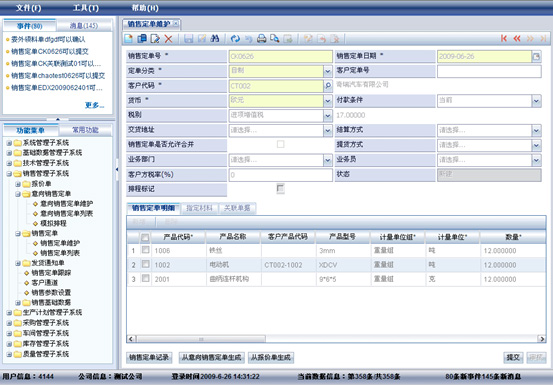Click the Edit document pencil icon
This screenshot has height=385, width=553.
(155, 38)
